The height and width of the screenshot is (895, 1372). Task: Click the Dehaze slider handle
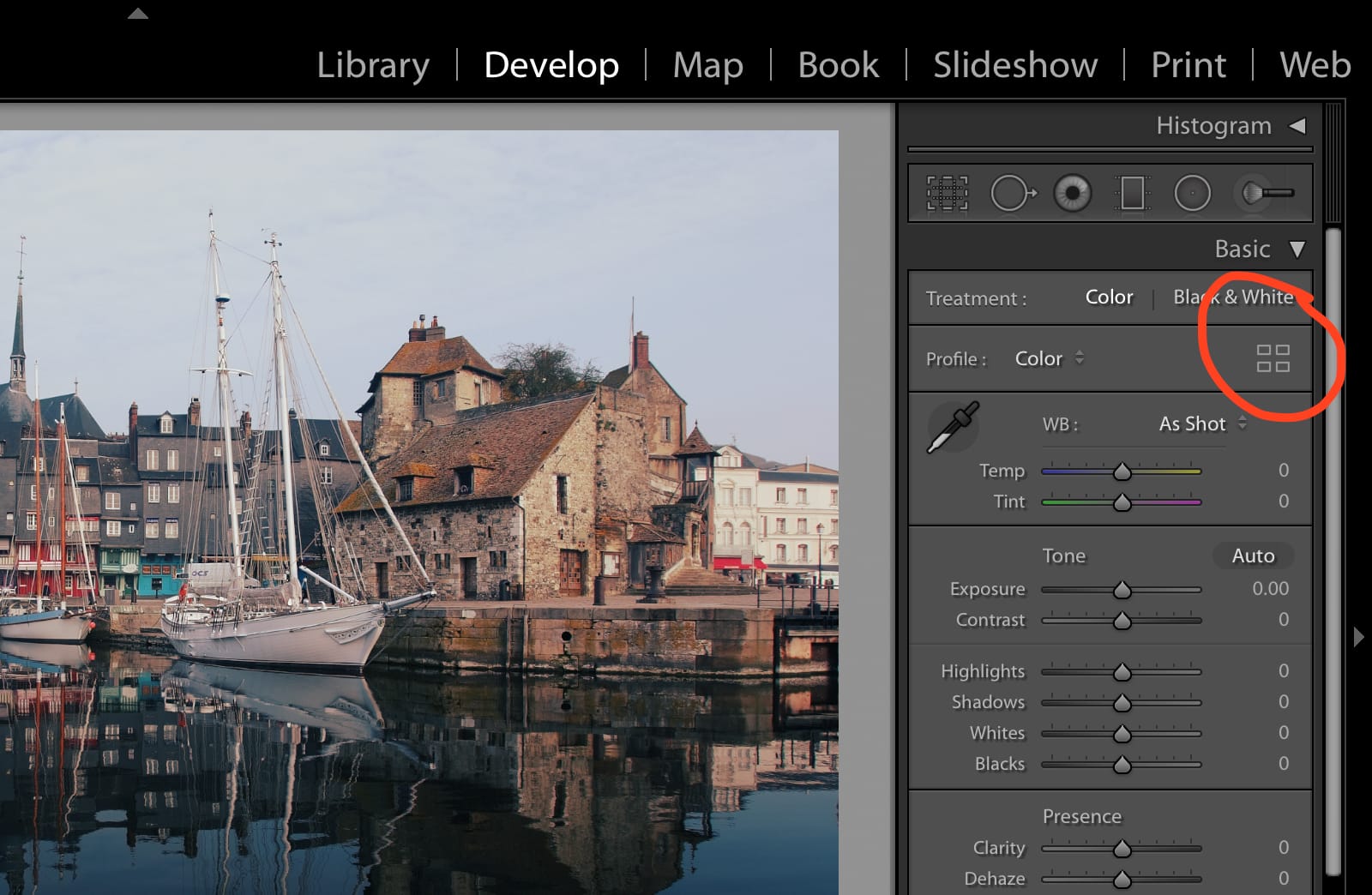click(1122, 880)
